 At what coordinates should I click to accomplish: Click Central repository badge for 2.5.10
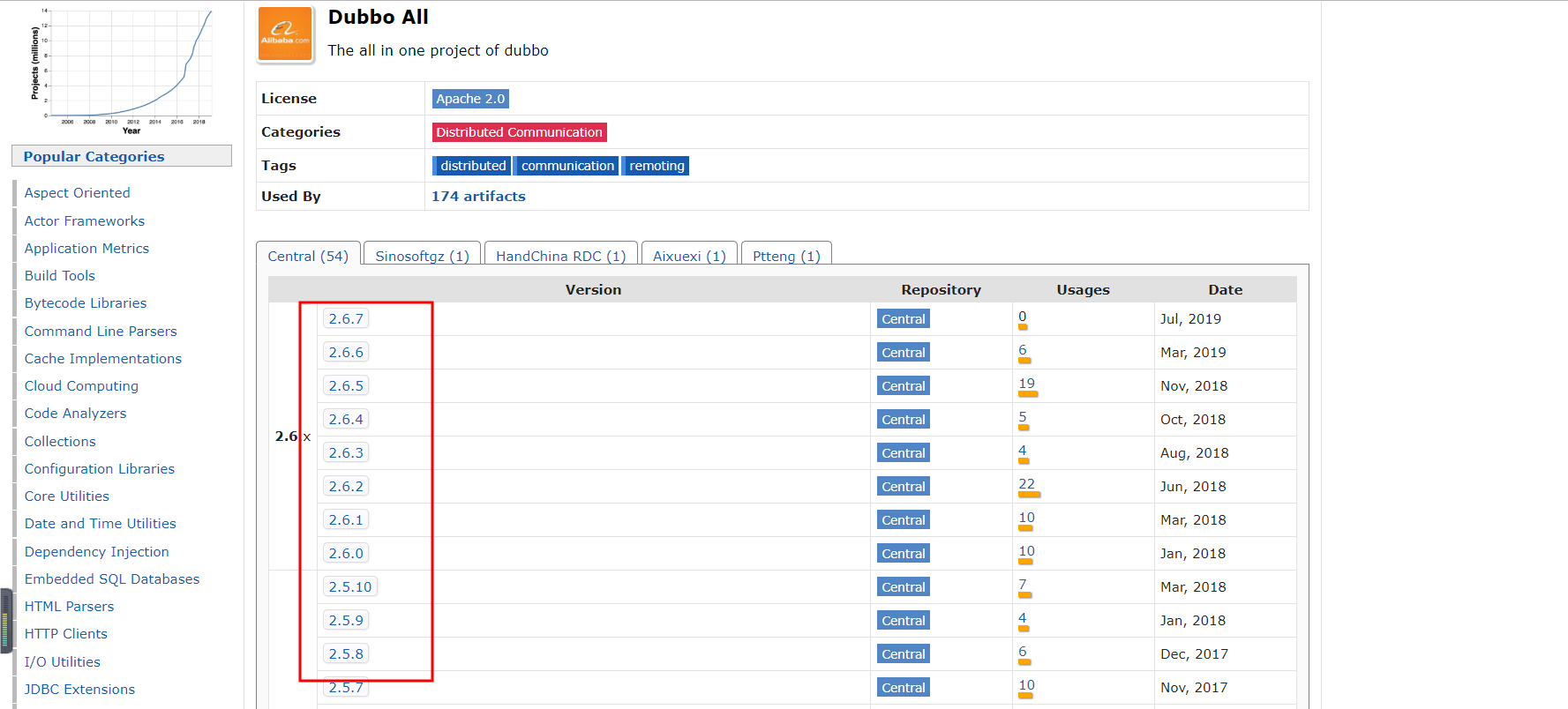point(904,587)
